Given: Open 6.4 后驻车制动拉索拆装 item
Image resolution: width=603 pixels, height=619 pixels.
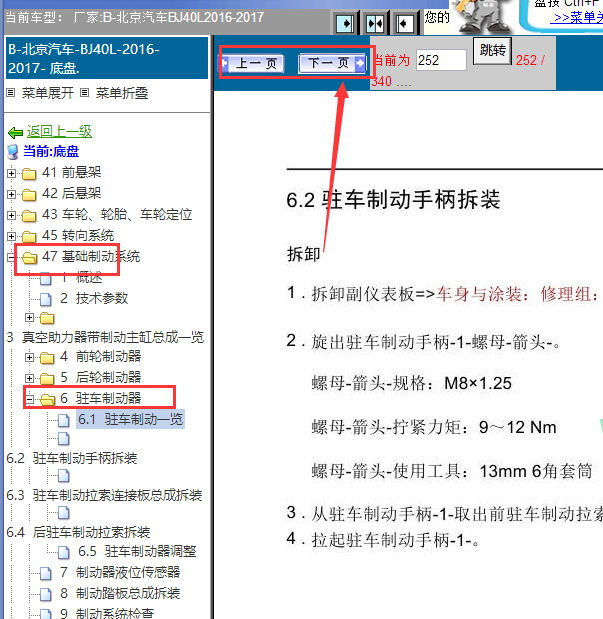Looking at the screenshot, I should [78, 532].
